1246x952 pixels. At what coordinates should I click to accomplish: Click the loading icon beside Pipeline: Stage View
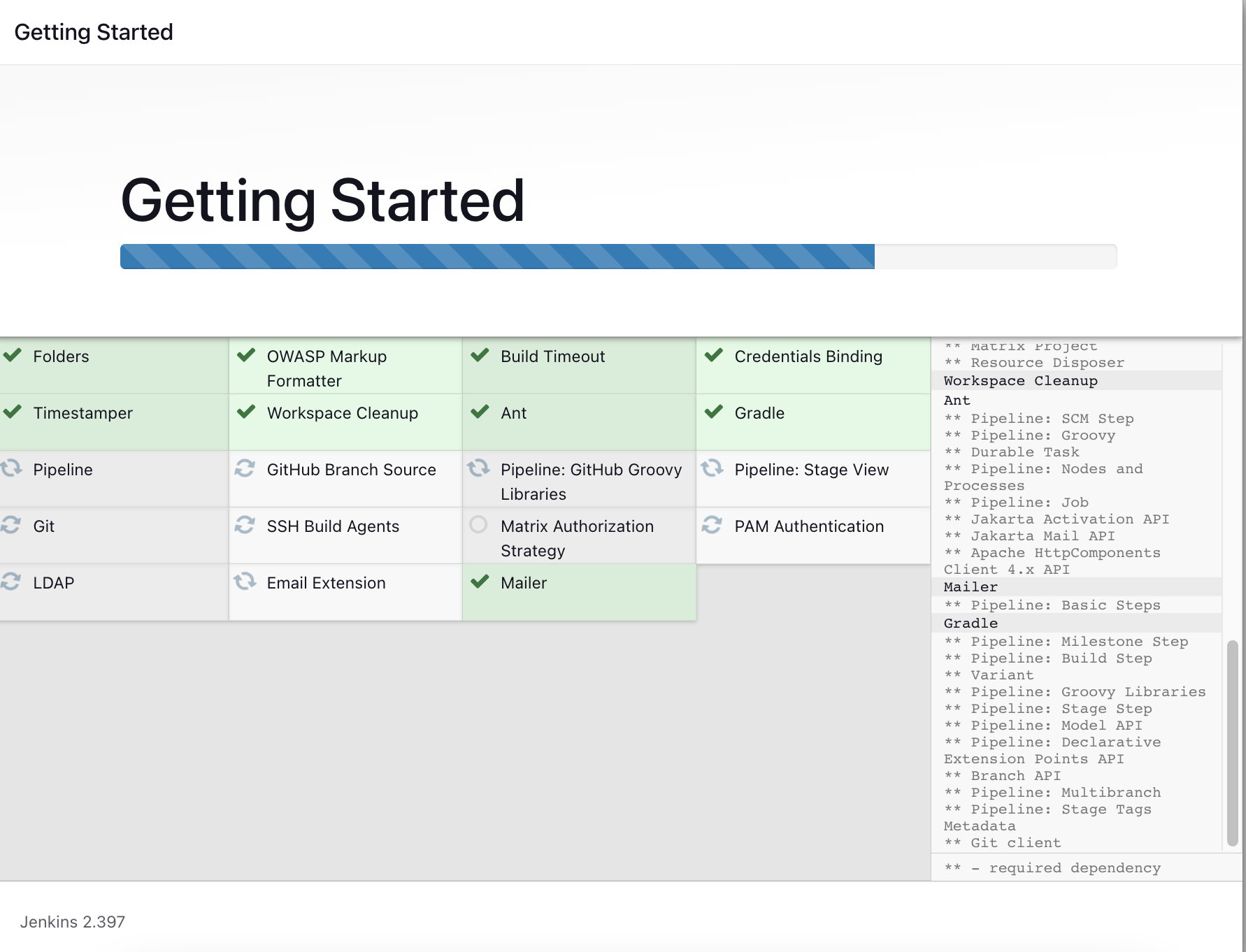[x=712, y=468]
